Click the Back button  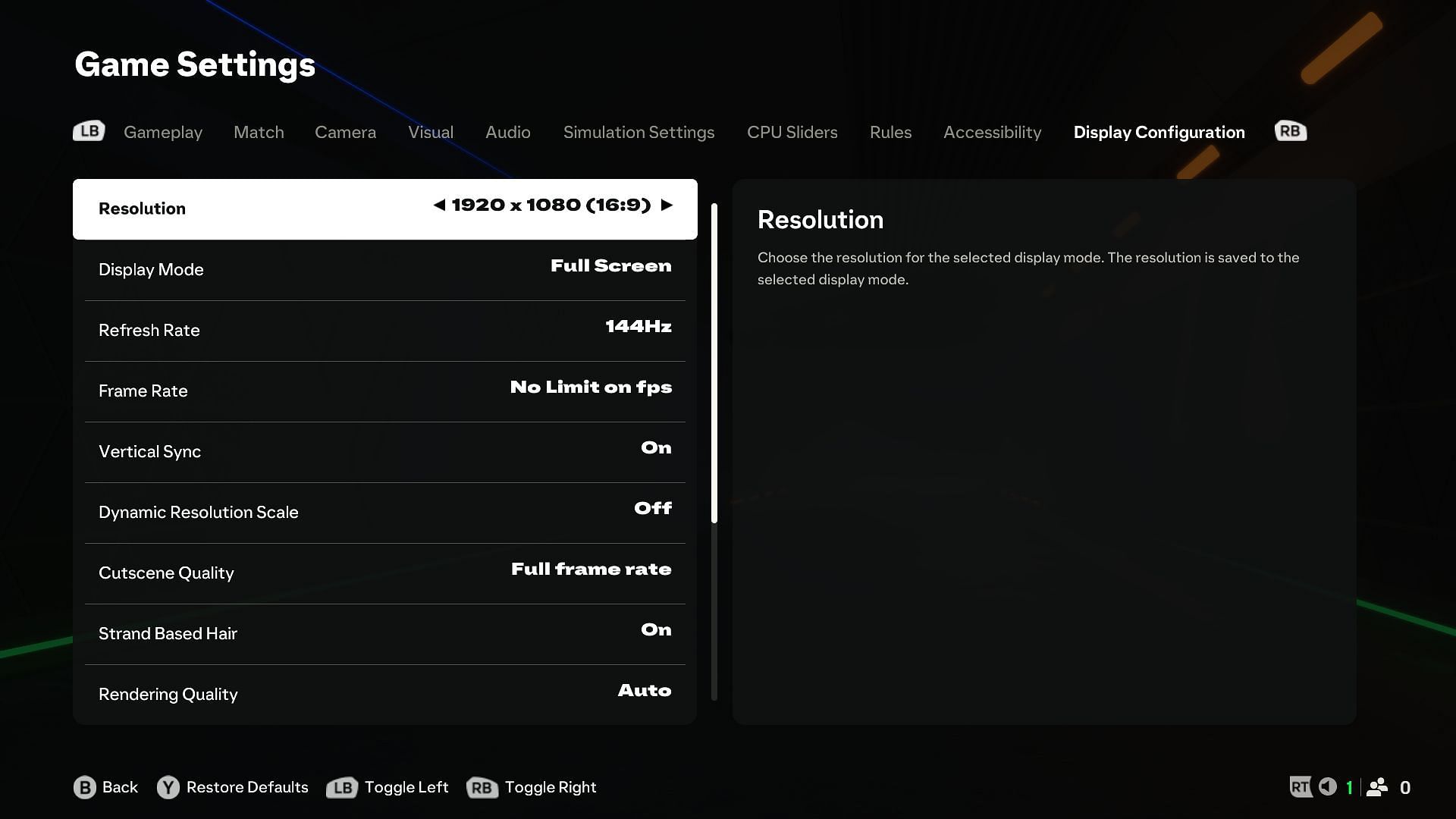pos(106,787)
